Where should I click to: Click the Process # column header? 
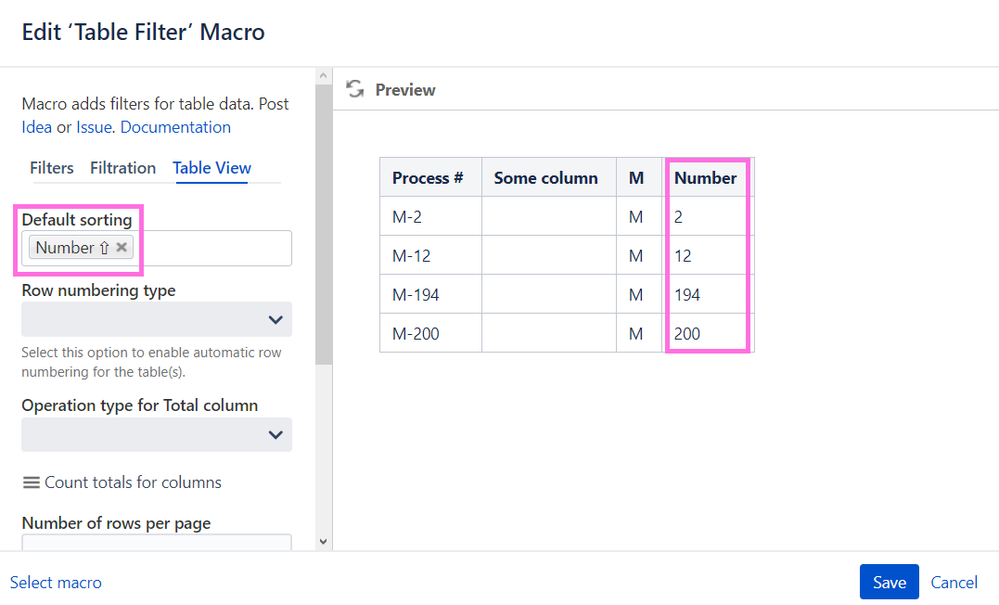(428, 178)
